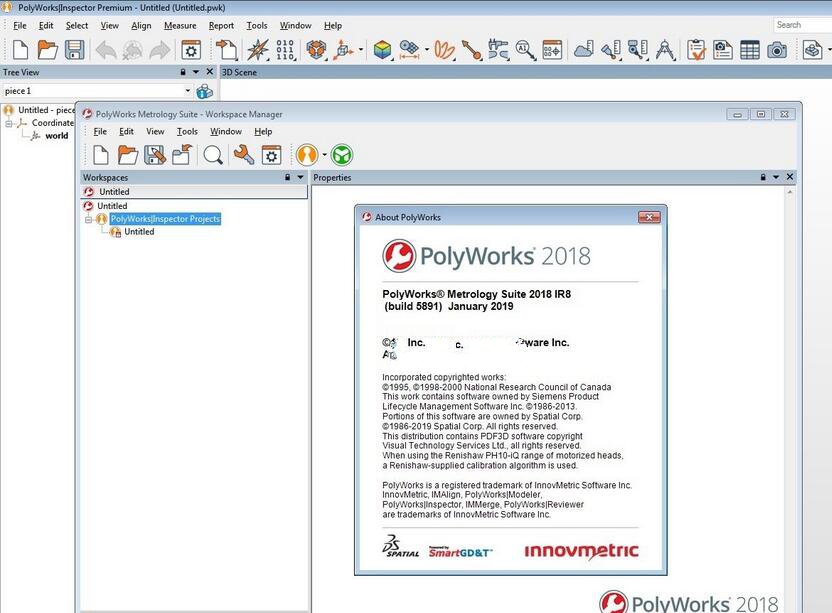Collapse the Coordinate systems tree node
This screenshot has width=832, height=613.
(8, 123)
